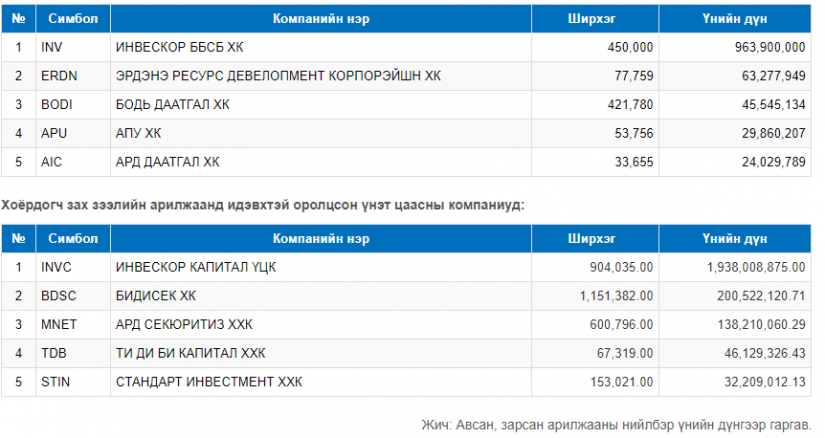Select the 1,938,008,875.00 amount cell

(x=735, y=267)
